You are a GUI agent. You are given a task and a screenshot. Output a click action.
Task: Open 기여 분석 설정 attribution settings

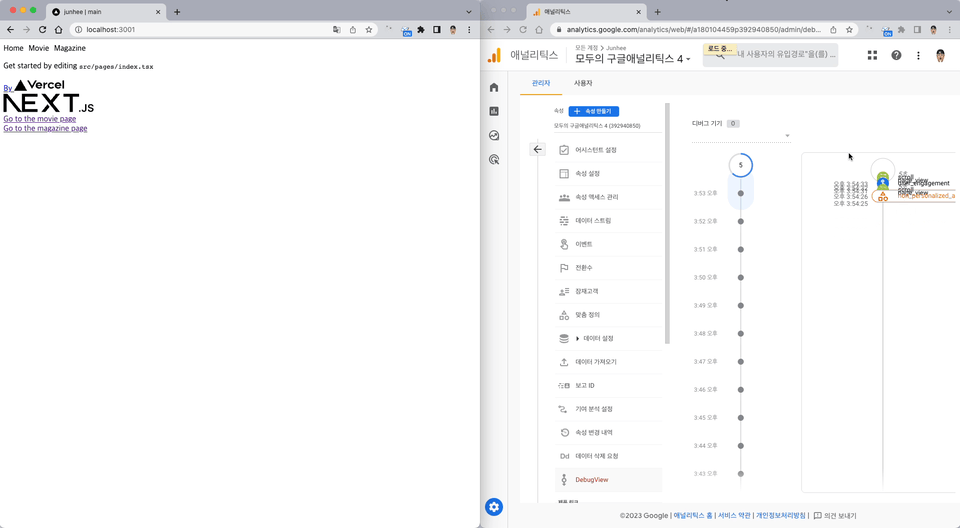pos(609,409)
